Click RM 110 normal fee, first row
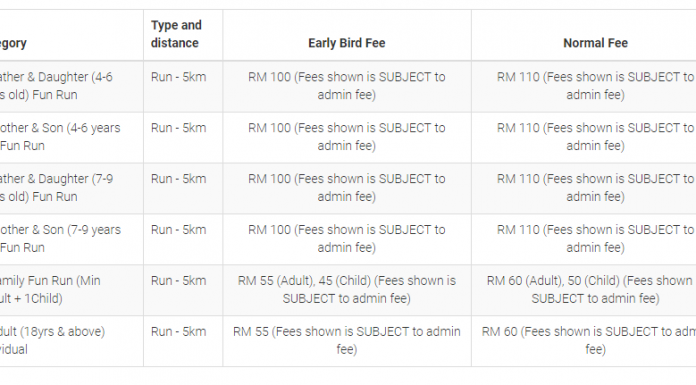696x385 pixels. [595, 86]
